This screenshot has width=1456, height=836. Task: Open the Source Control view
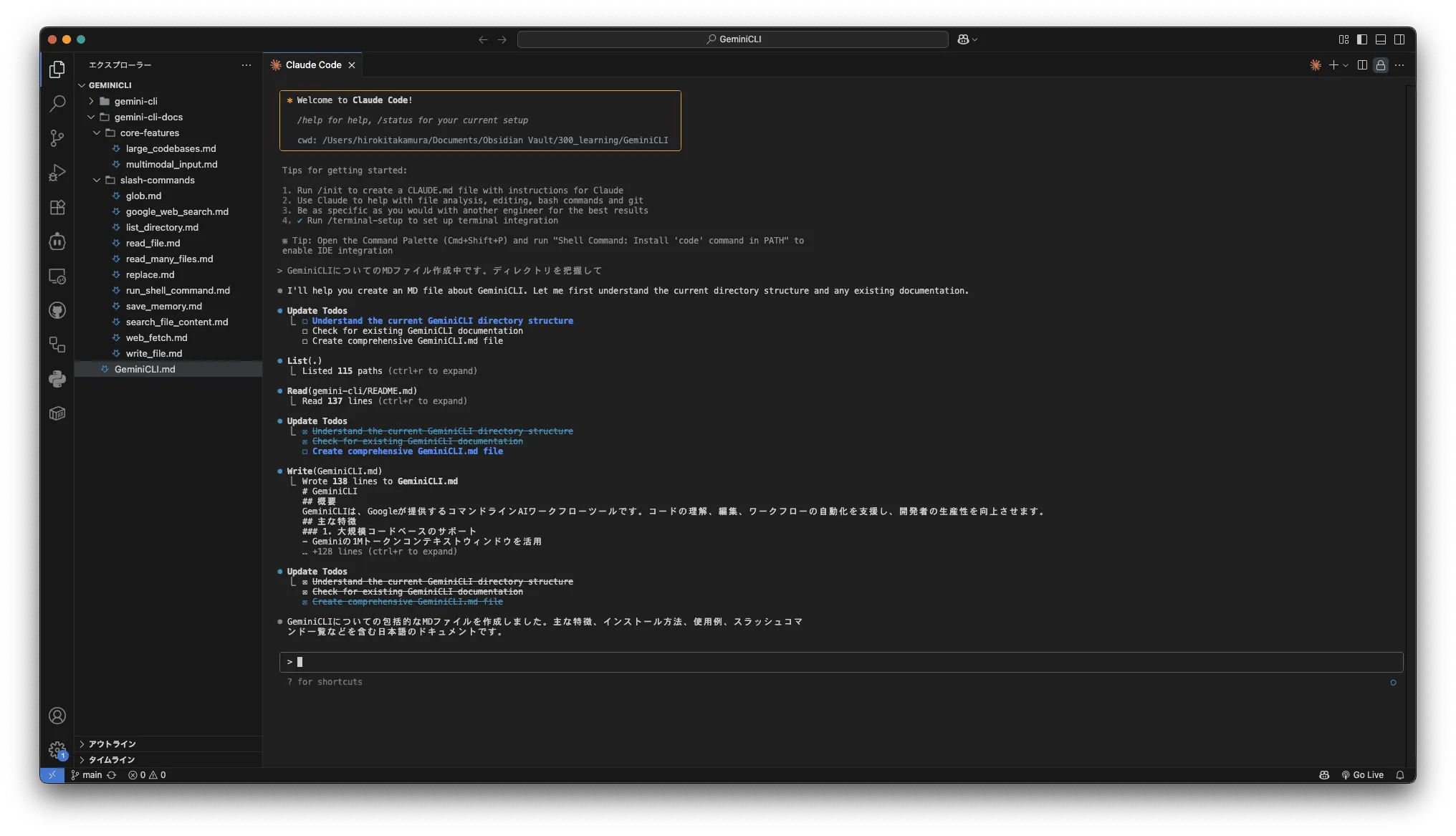pyautogui.click(x=57, y=138)
